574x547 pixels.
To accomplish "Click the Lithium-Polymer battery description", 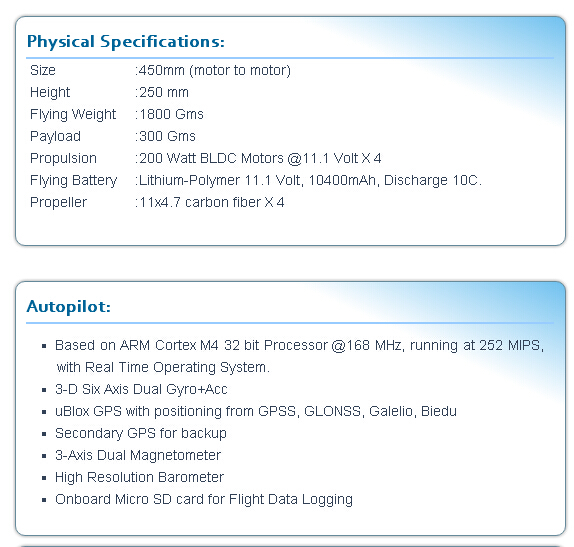I will tap(308, 180).
